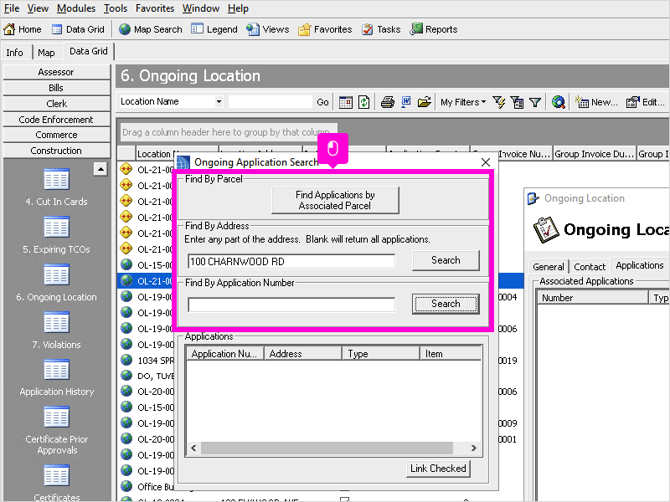The height and width of the screenshot is (502, 670).
Task: Click the open folder icon
Action: 424,102
